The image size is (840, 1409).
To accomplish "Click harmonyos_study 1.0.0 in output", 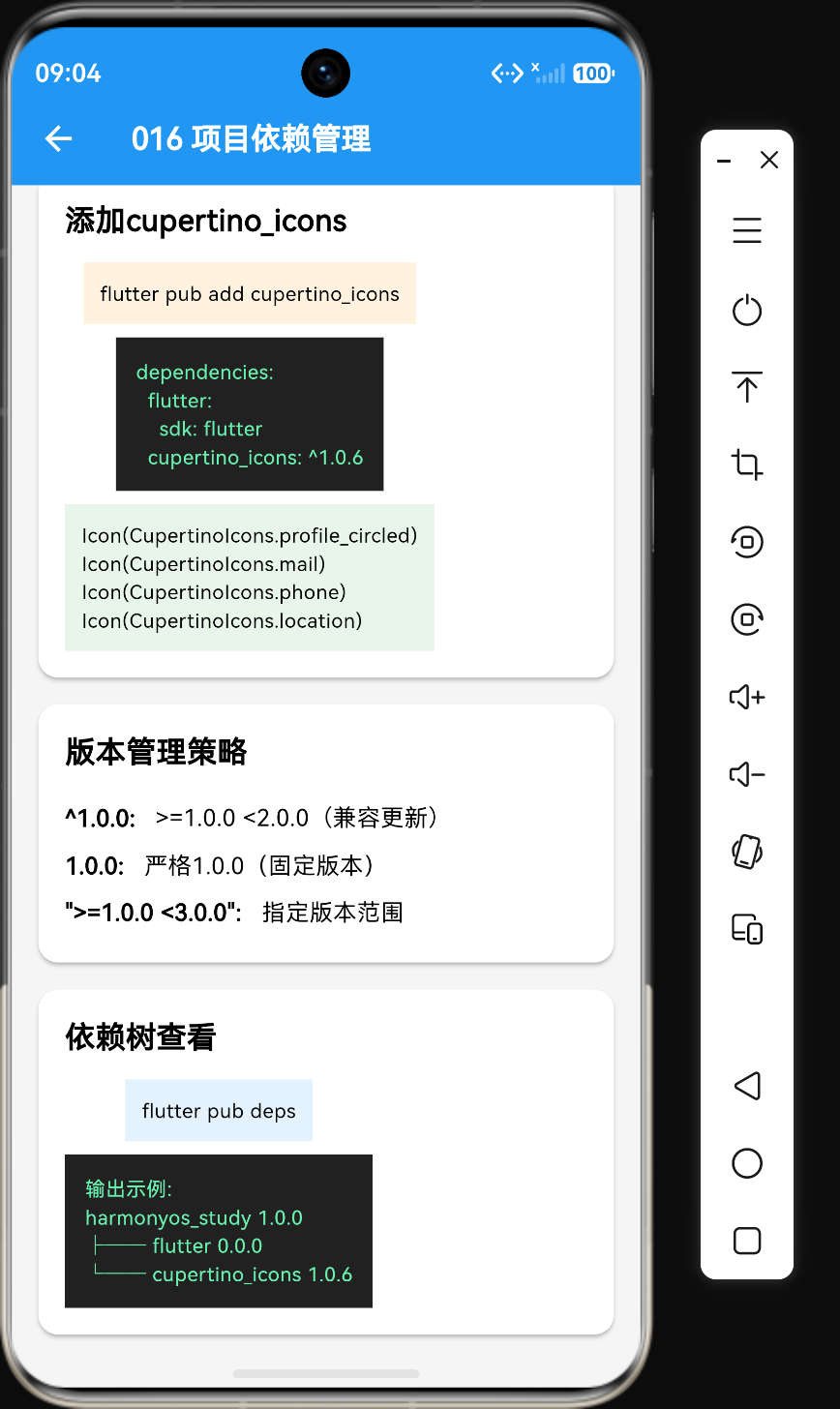I will coord(194,1217).
